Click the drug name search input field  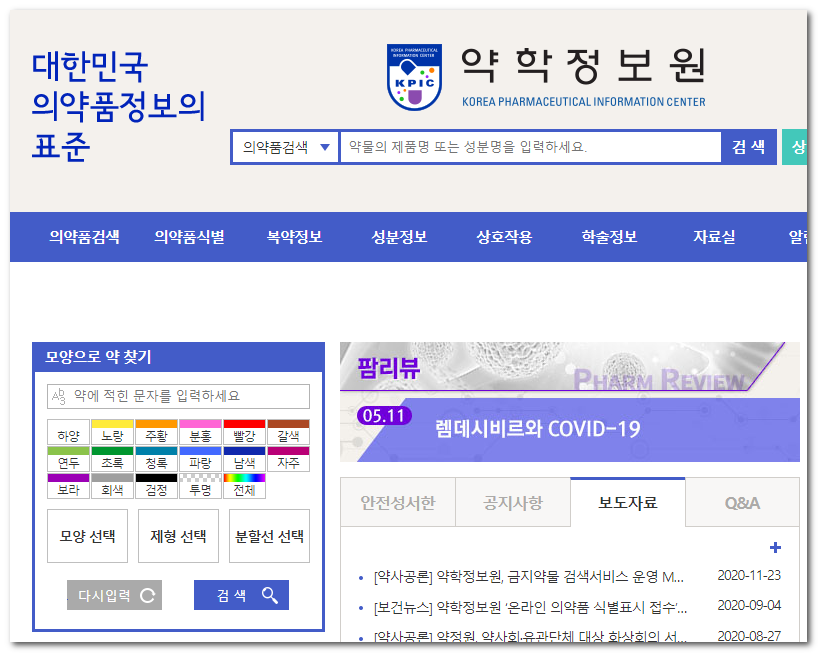click(531, 147)
